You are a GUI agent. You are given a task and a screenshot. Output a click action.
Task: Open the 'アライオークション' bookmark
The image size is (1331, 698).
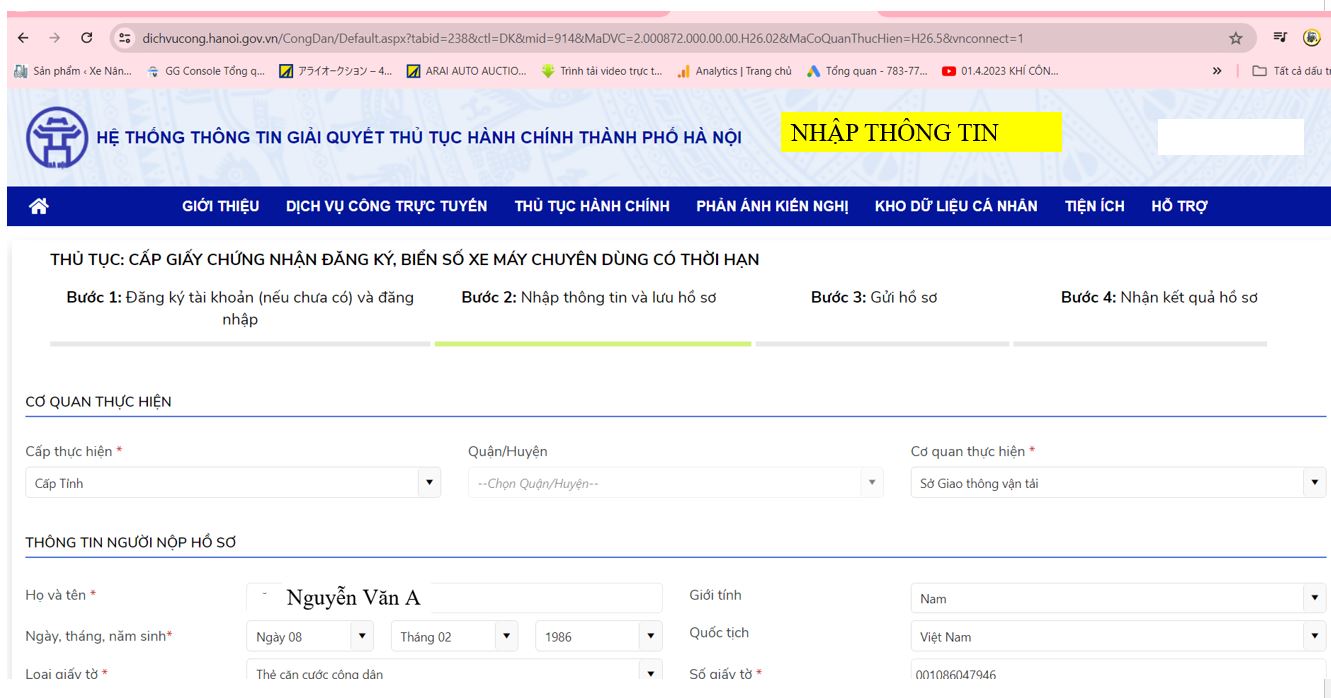pos(336,71)
